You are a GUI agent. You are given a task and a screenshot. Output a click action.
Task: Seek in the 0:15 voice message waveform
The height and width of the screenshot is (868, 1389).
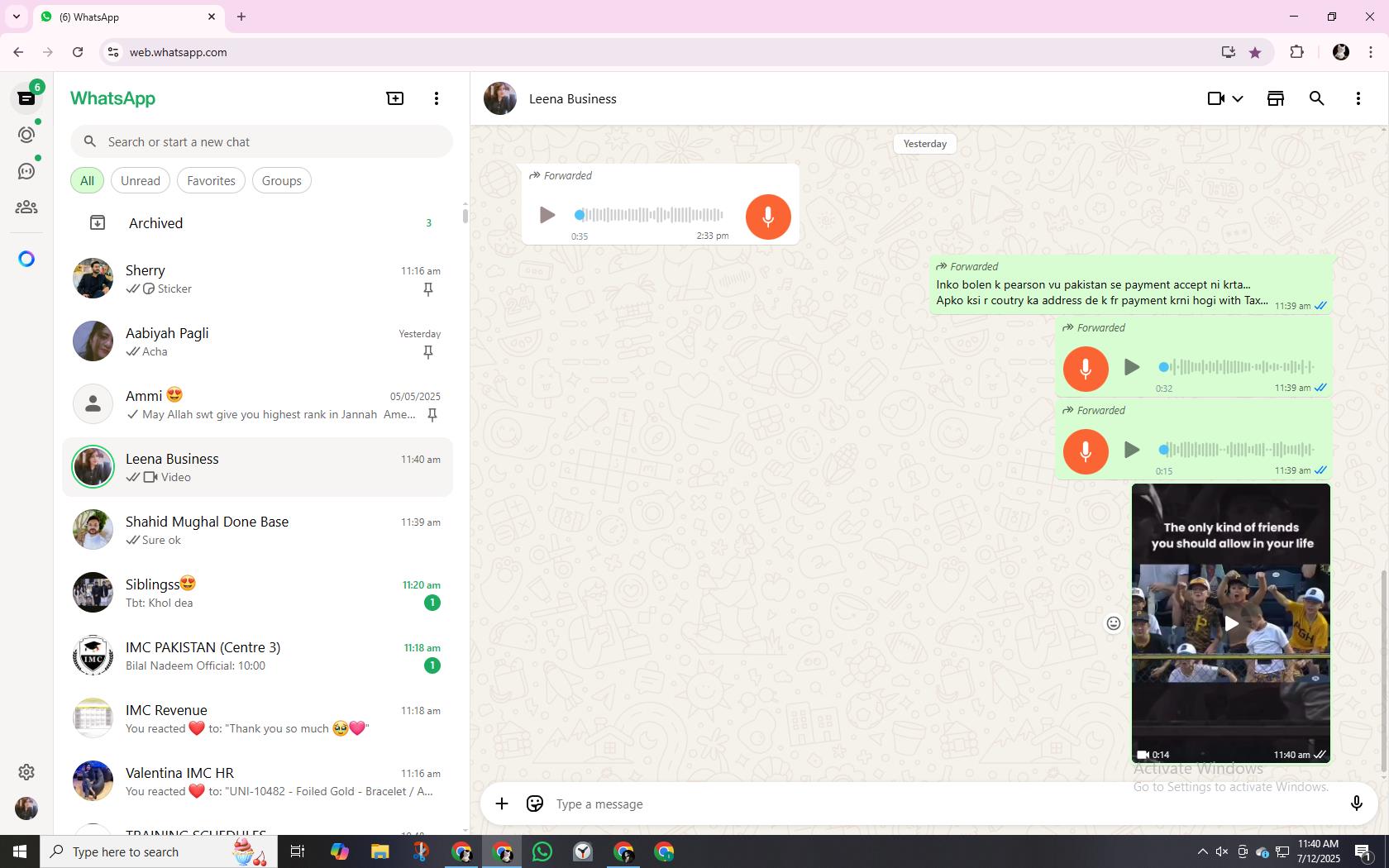click(x=1237, y=450)
